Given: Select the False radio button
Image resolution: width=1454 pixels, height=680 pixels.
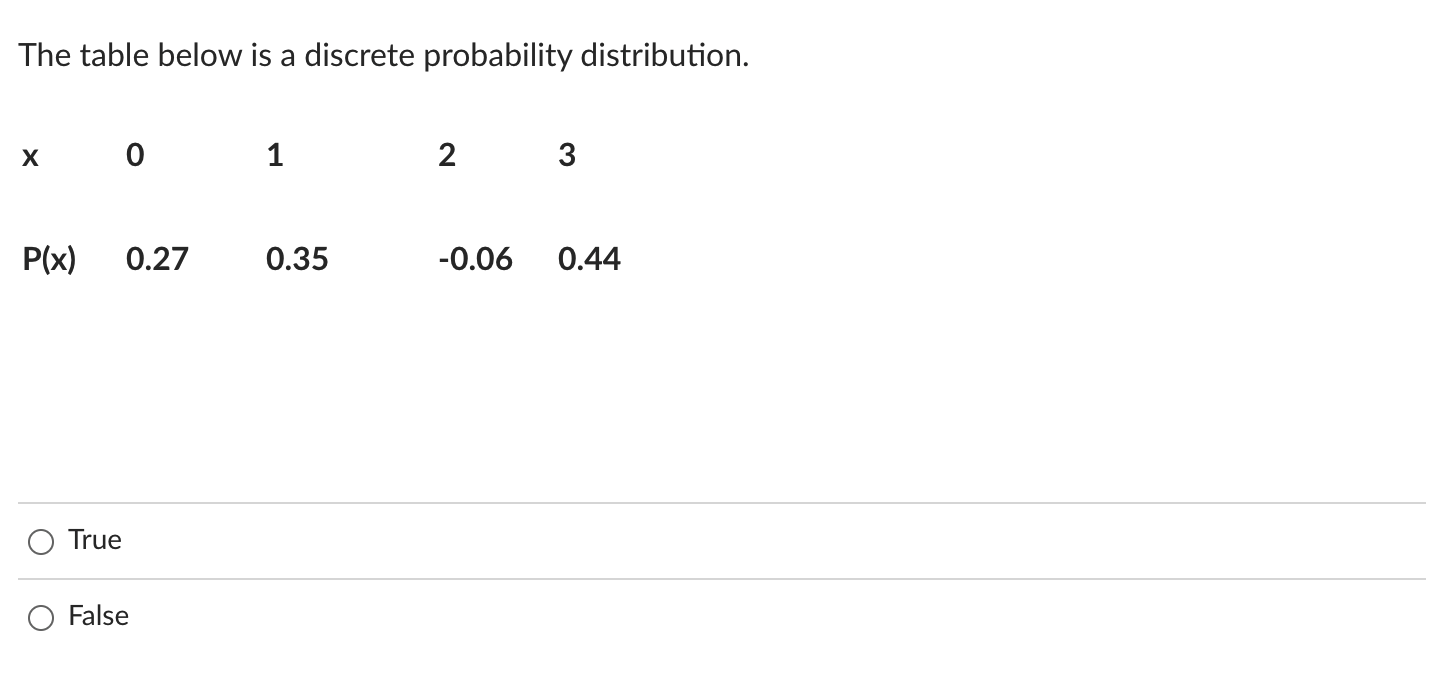Looking at the screenshot, I should (x=40, y=618).
